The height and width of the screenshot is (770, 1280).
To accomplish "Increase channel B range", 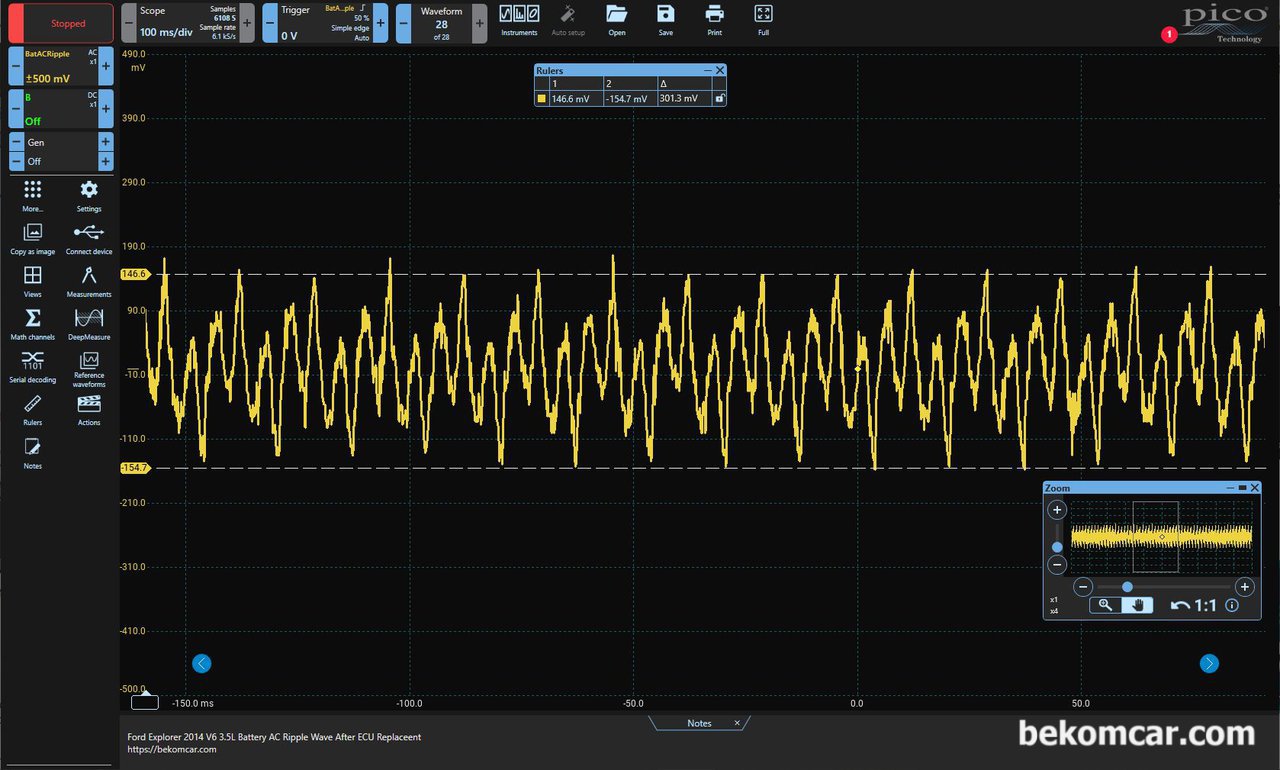I will [x=106, y=109].
